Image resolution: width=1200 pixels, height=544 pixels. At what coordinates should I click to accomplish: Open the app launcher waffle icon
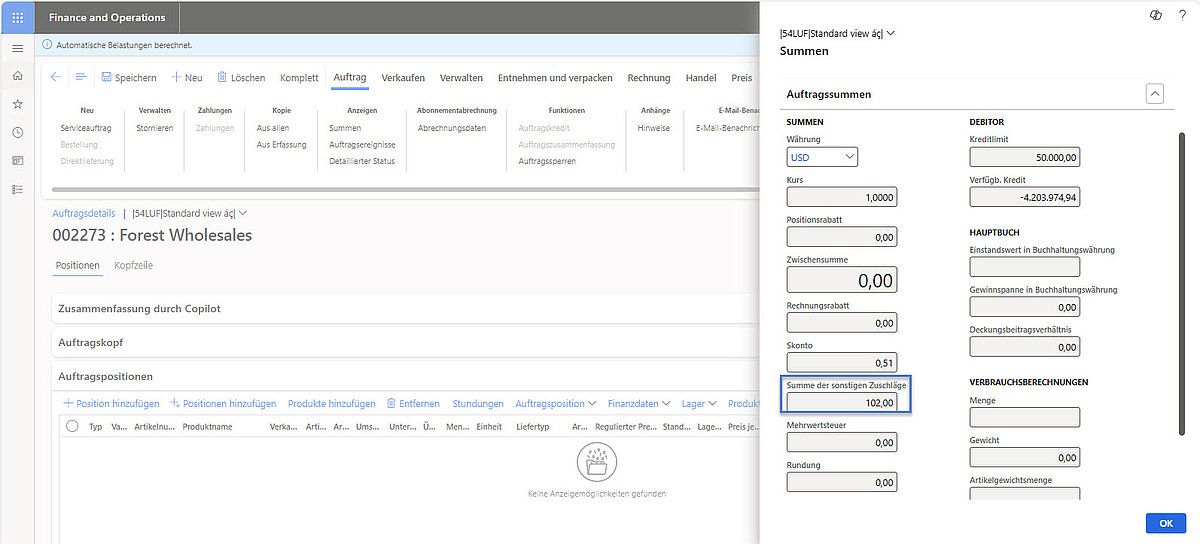17,17
